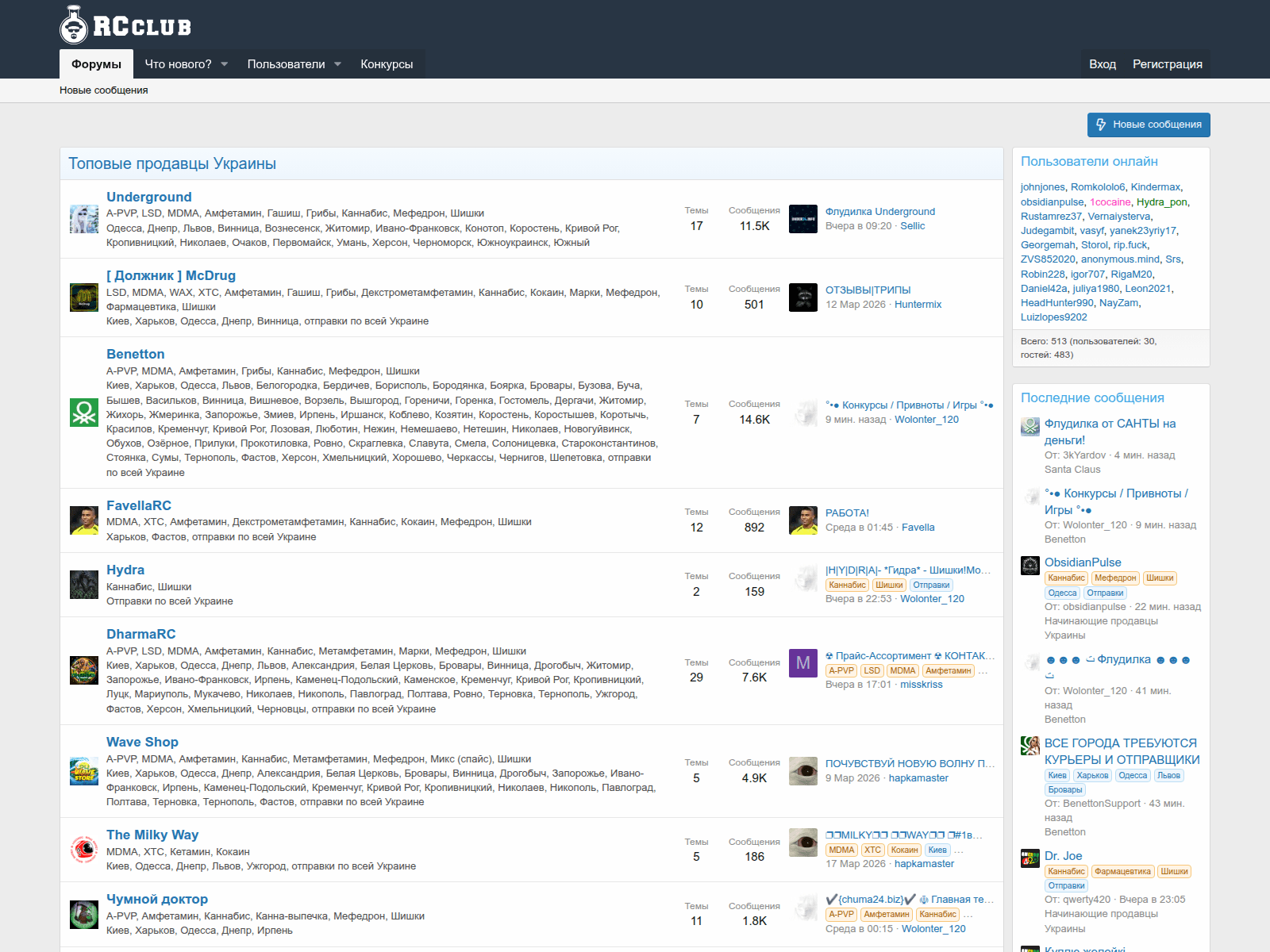Click the DharmaRC forum avatar icon
Viewport: 1270px width, 952px height.
(83, 670)
